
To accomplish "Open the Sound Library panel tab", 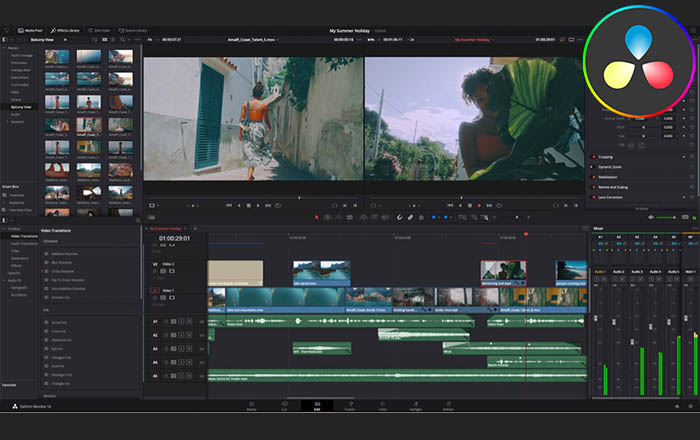I will point(133,30).
